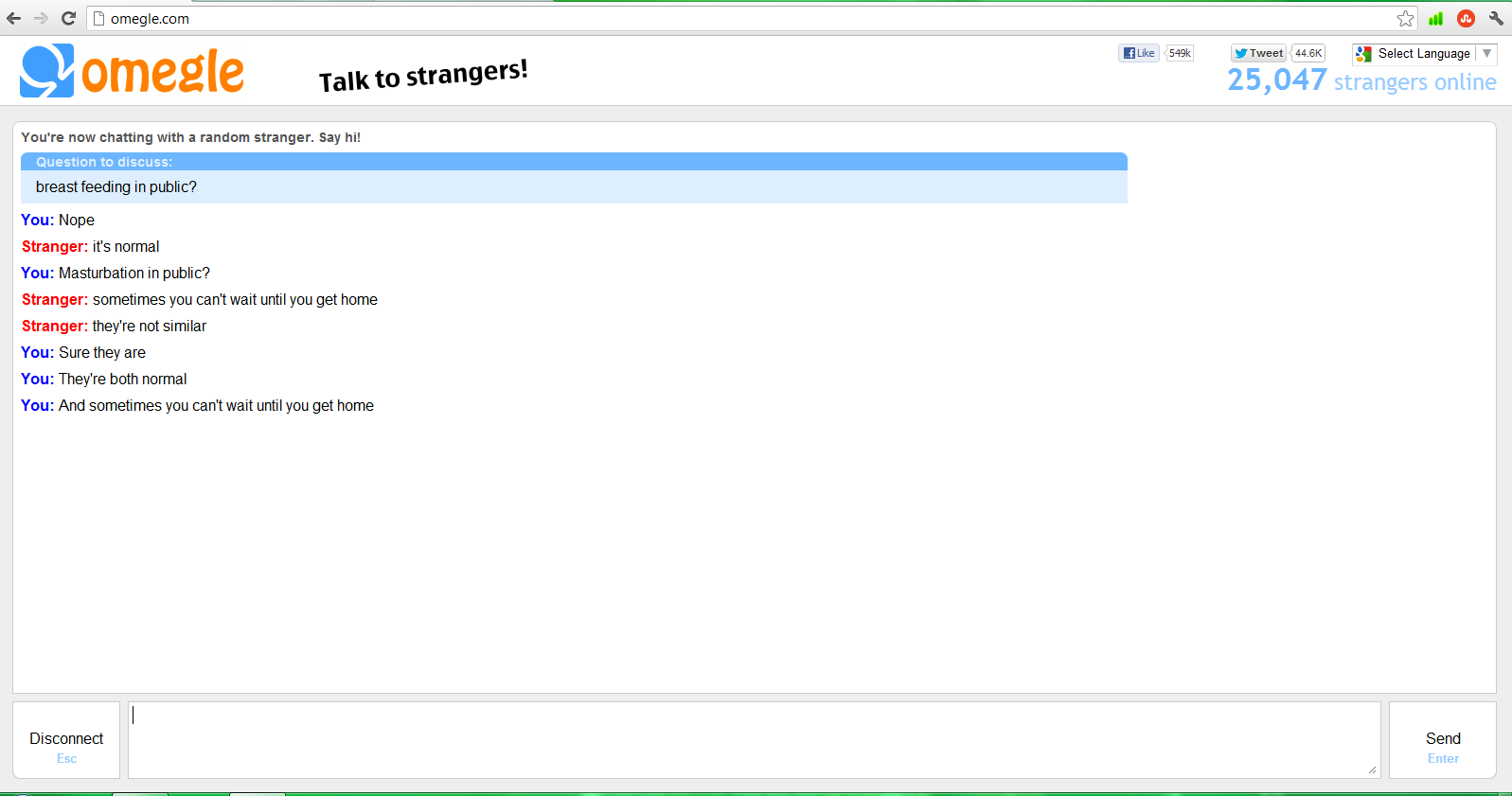Image resolution: width=1512 pixels, height=796 pixels.
Task: Click the browser forward arrow
Action: [41, 18]
